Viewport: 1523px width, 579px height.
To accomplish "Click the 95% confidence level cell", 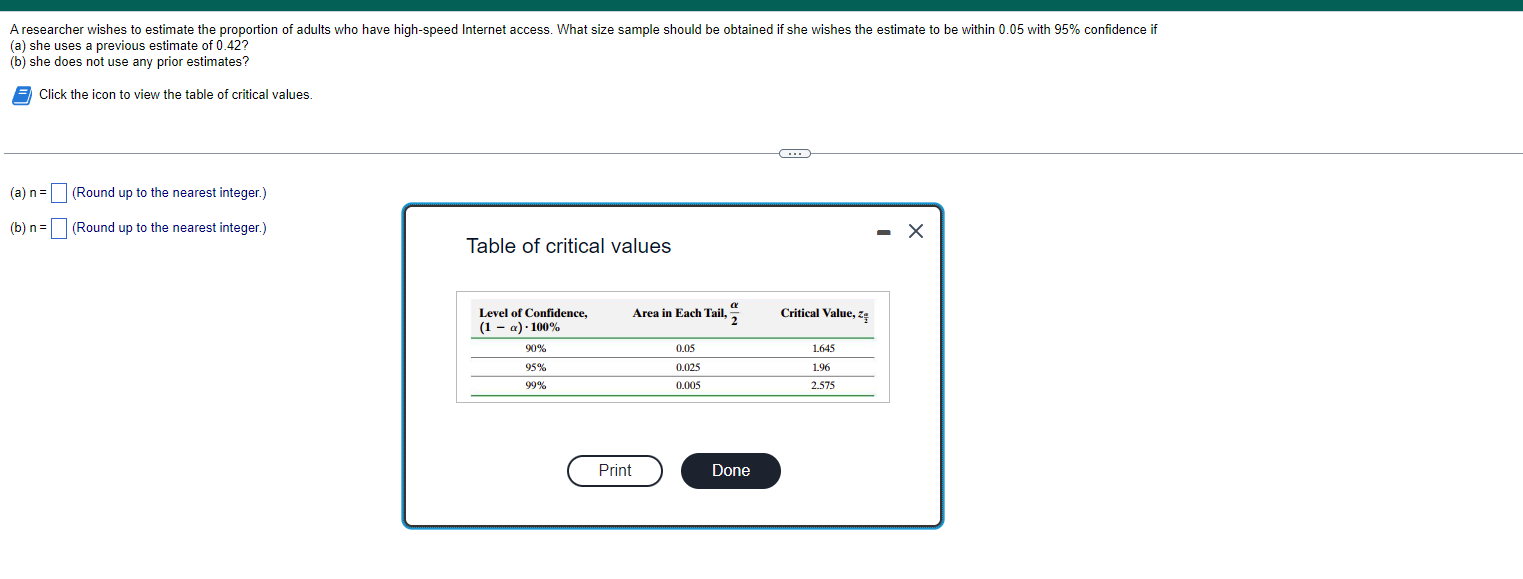I will (536, 367).
